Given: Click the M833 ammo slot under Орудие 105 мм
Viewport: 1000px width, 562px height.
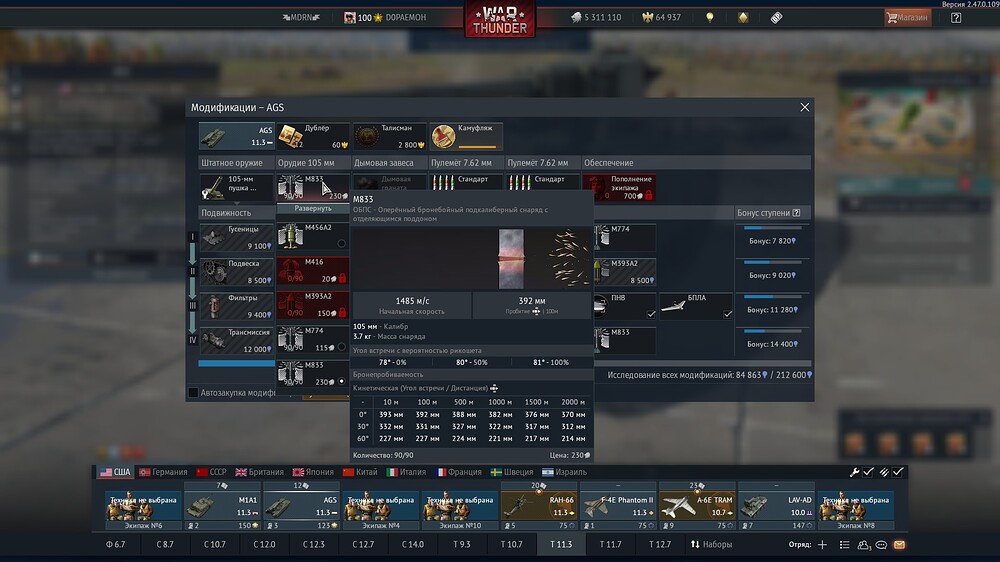Looking at the screenshot, I should click(312, 188).
